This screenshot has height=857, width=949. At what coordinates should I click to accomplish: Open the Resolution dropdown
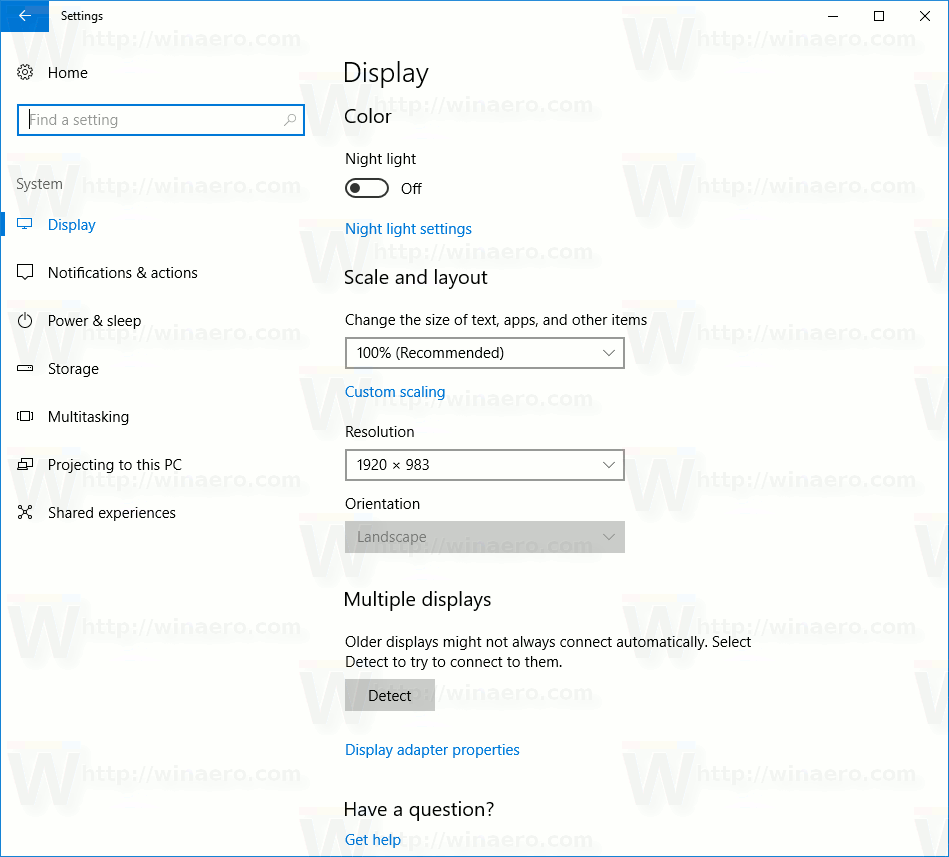coord(484,465)
